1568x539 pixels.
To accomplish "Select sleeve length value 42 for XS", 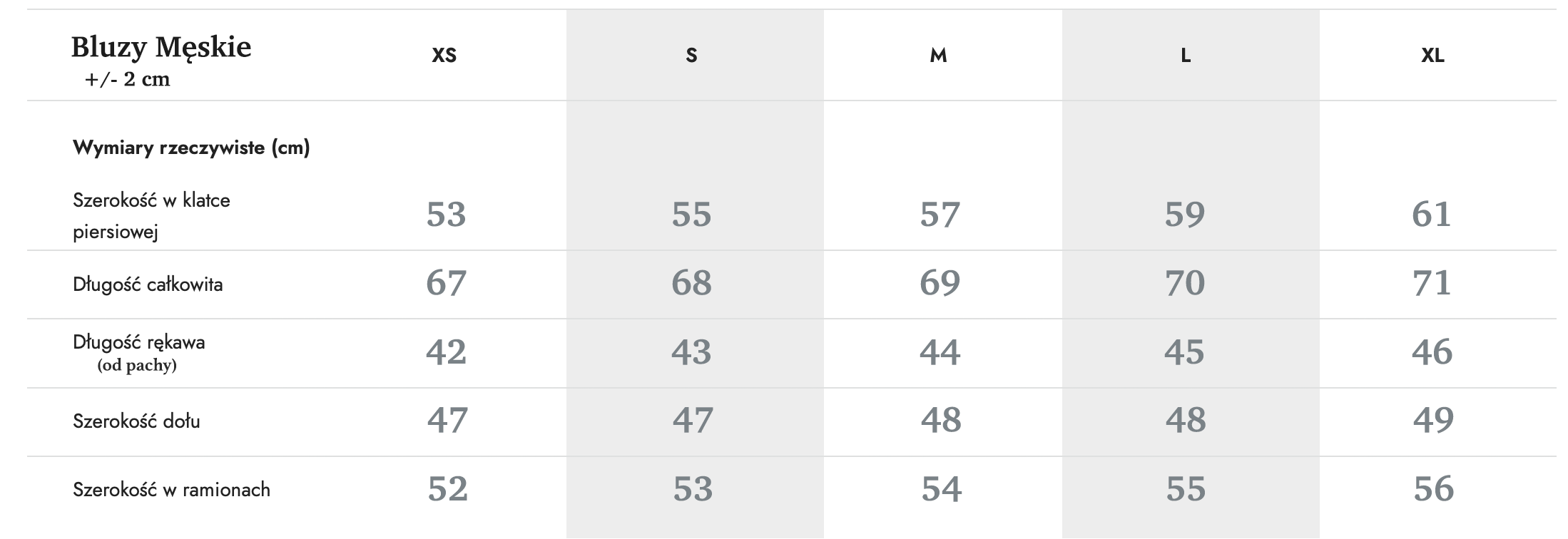I will click(x=446, y=352).
